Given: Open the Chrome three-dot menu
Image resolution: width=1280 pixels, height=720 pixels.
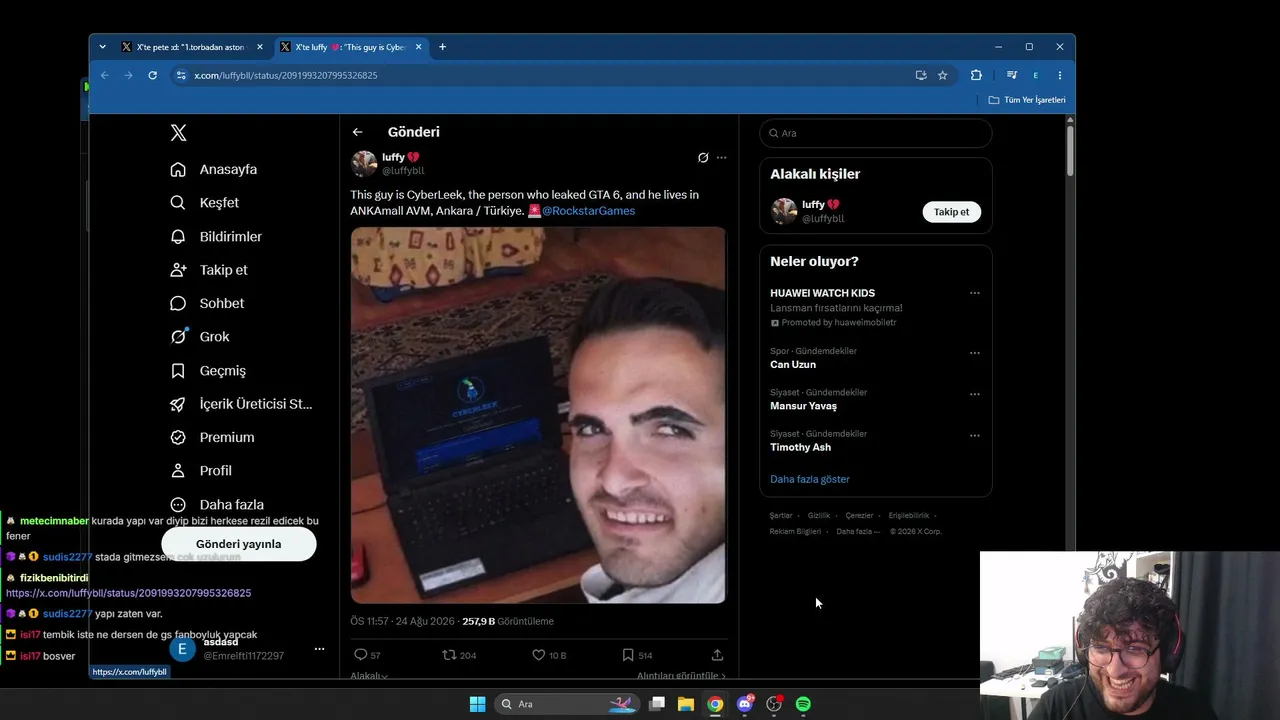Looking at the screenshot, I should (x=1060, y=75).
